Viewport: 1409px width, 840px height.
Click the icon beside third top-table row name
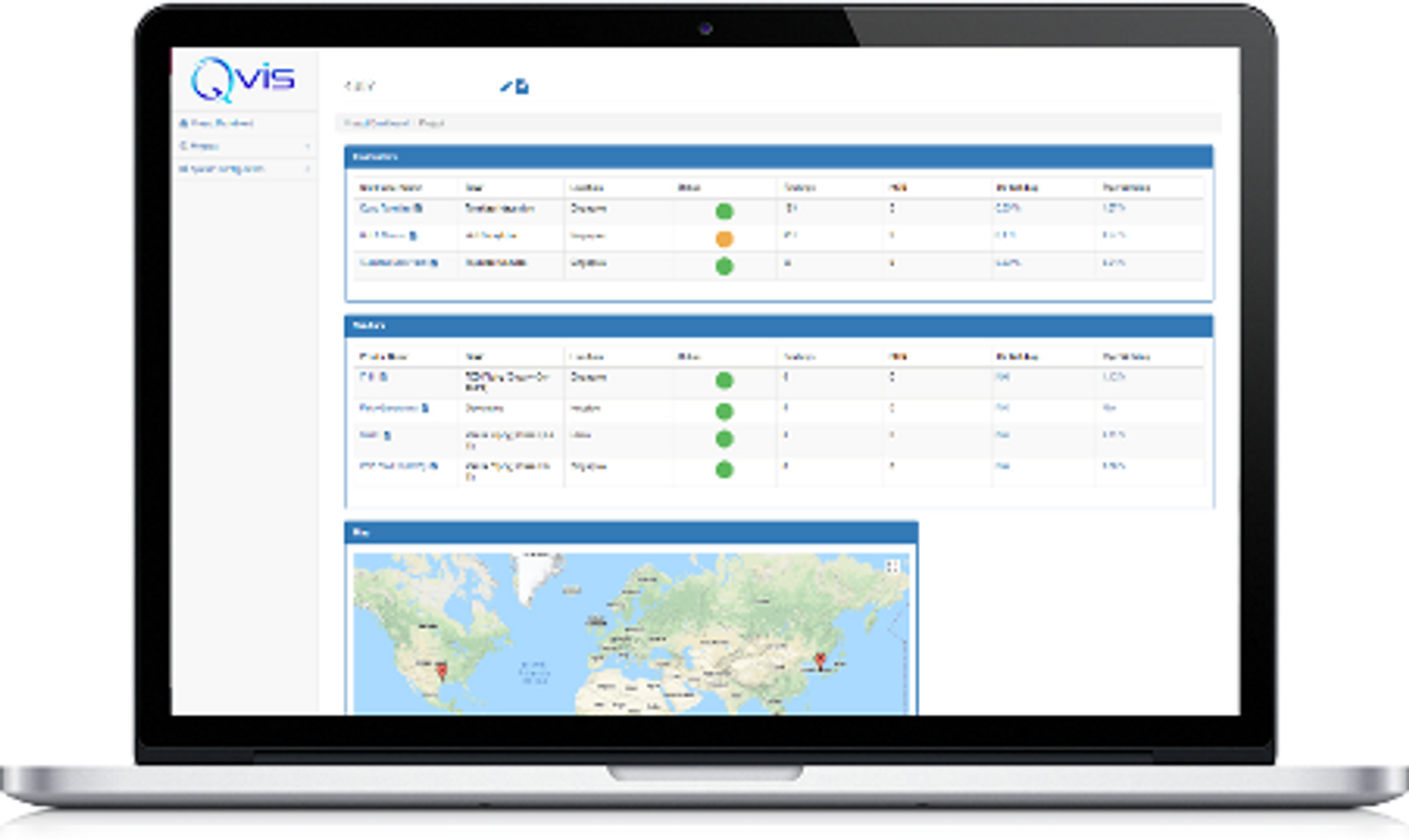[434, 263]
